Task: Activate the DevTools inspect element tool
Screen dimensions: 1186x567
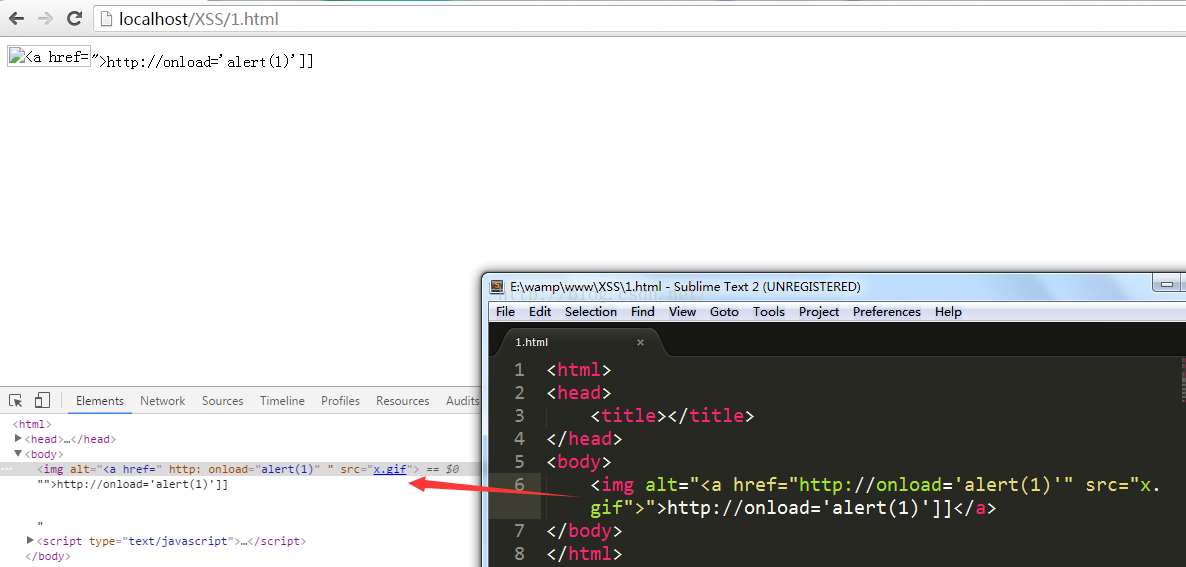Action: [x=16, y=401]
